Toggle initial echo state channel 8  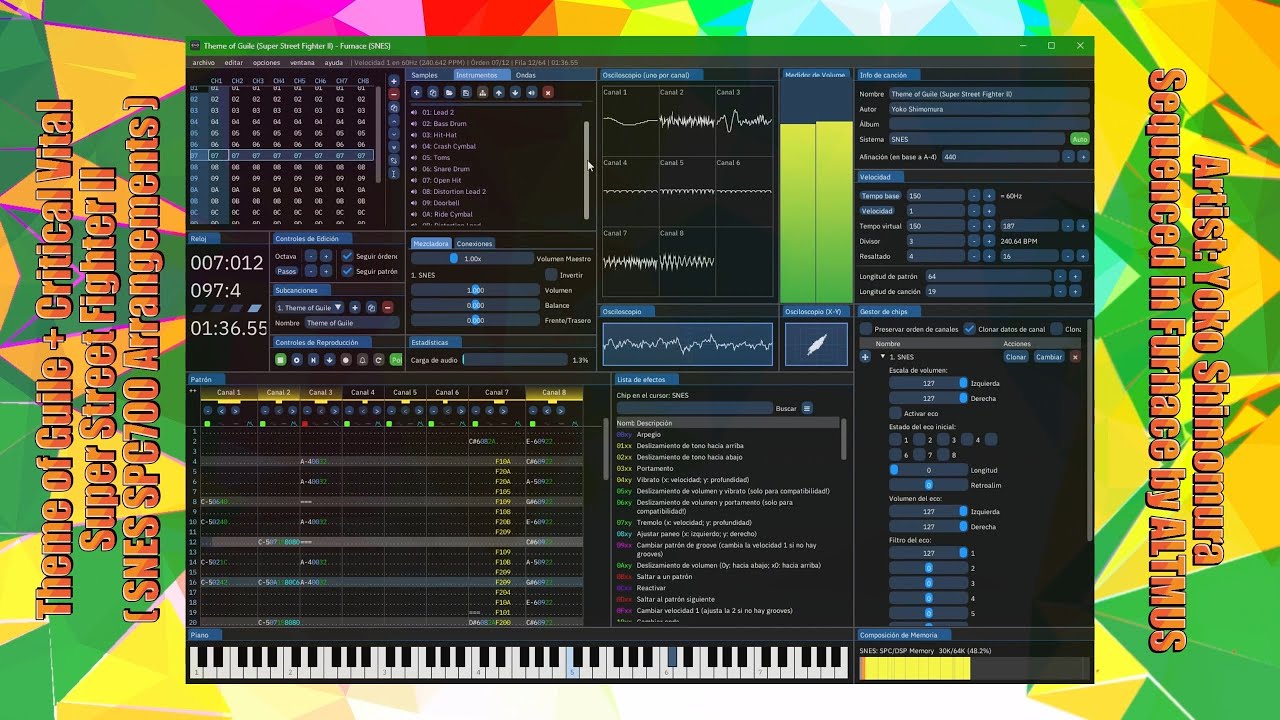click(x=943, y=455)
